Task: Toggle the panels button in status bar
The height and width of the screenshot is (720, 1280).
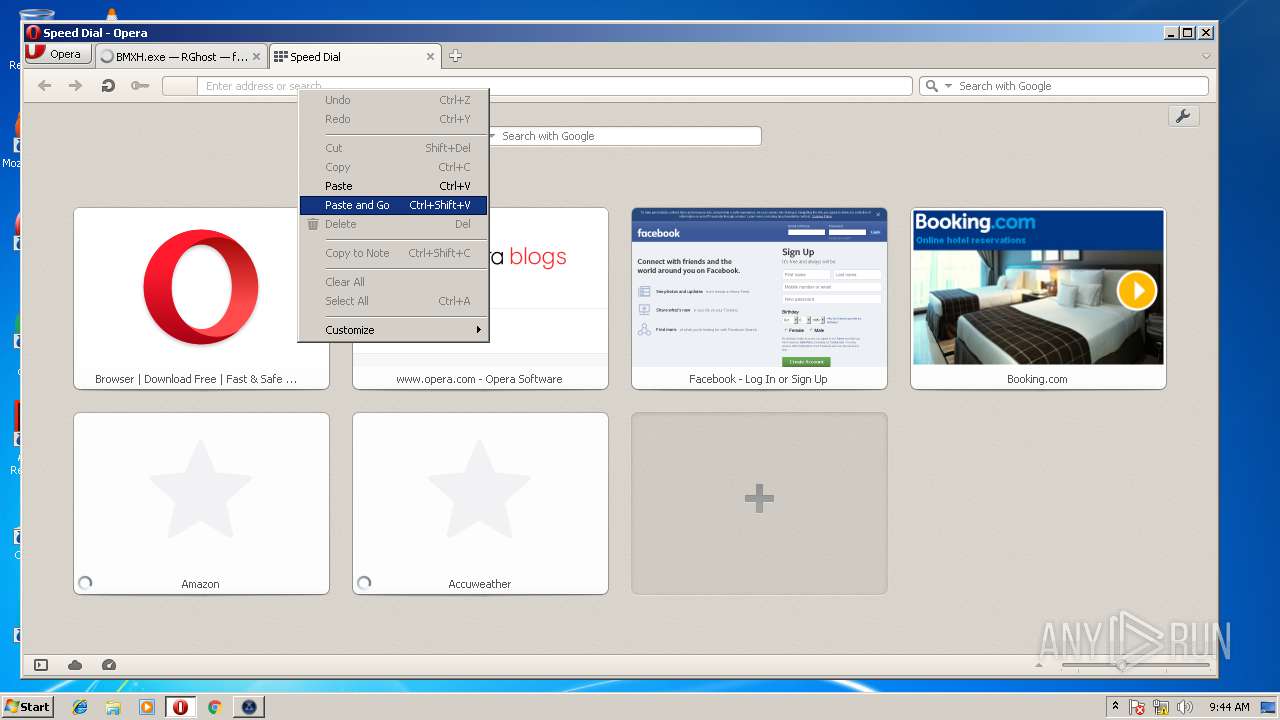Action: [x=41, y=665]
